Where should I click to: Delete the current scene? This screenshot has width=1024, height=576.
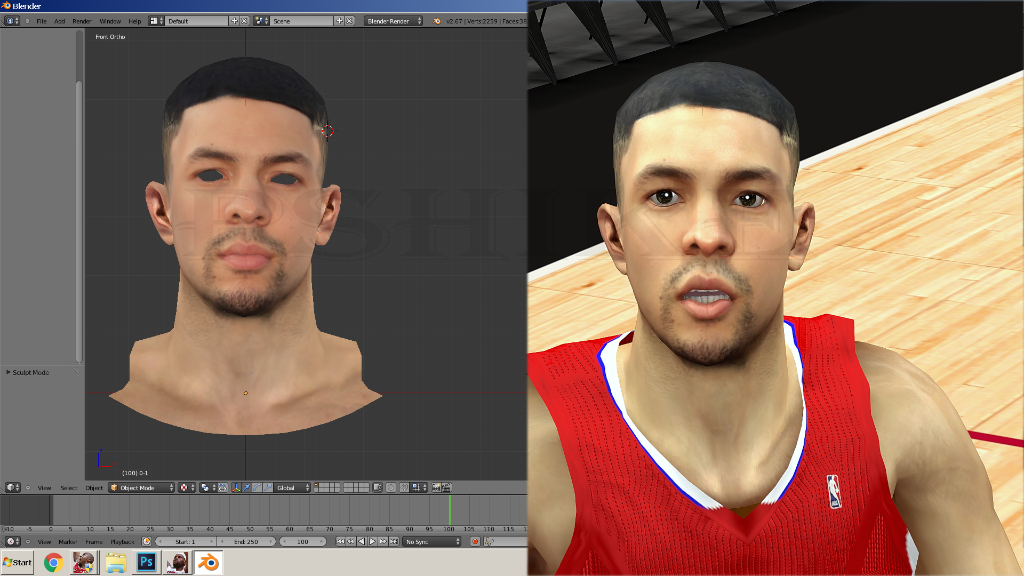(349, 21)
